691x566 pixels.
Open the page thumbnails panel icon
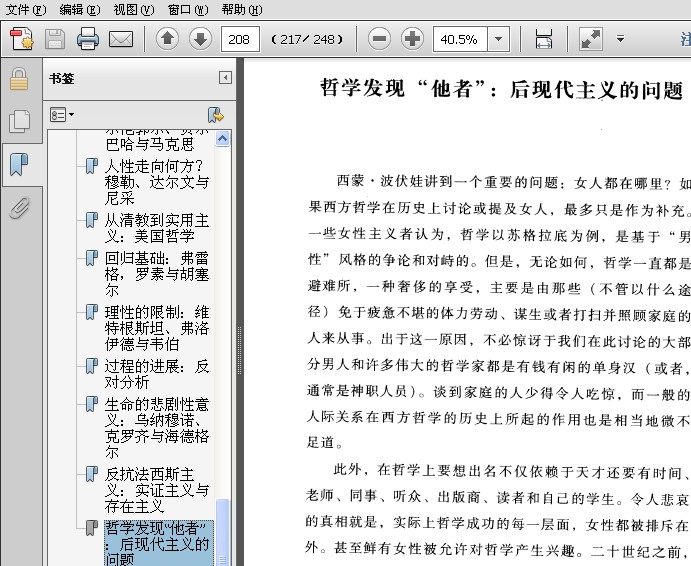coord(20,121)
